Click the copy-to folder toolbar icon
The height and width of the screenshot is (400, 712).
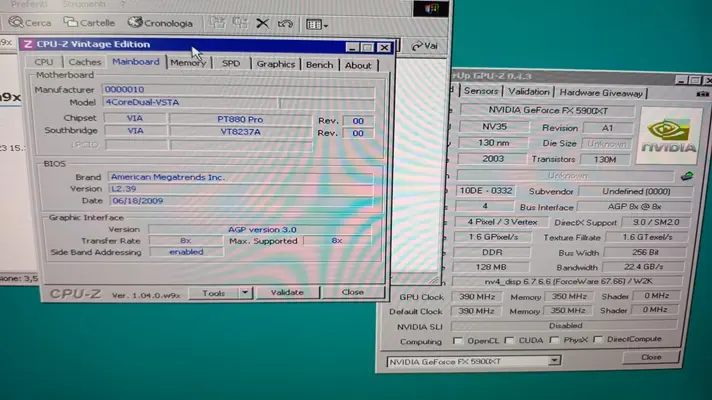pyautogui.click(x=240, y=23)
